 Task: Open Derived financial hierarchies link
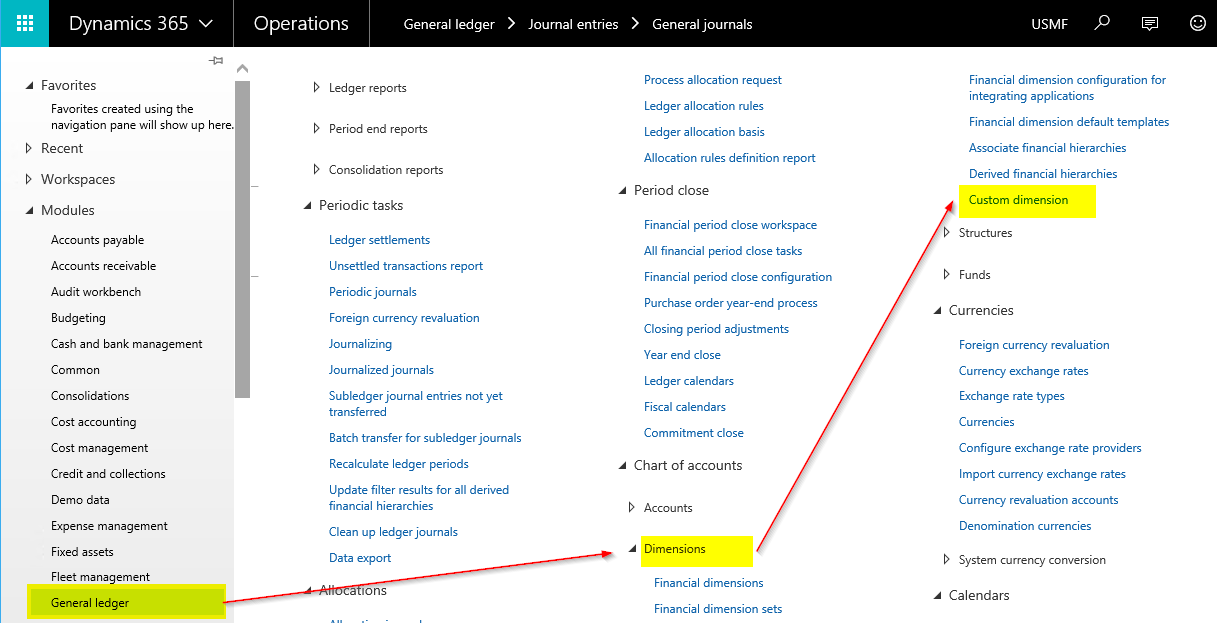(1043, 174)
